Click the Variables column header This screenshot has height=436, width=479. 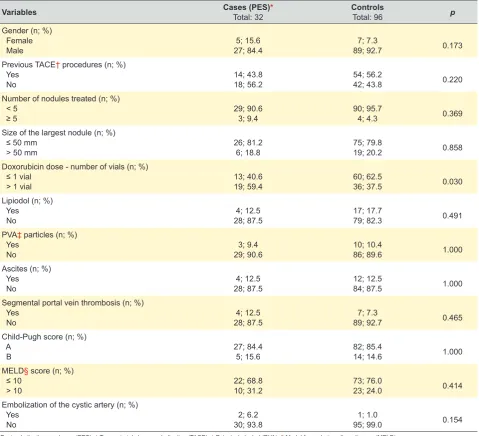[x=19, y=12]
